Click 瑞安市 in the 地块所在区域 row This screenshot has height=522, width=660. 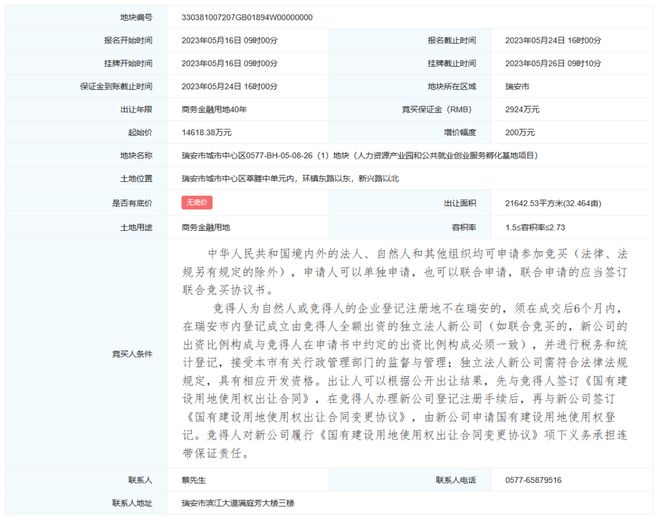(519, 86)
